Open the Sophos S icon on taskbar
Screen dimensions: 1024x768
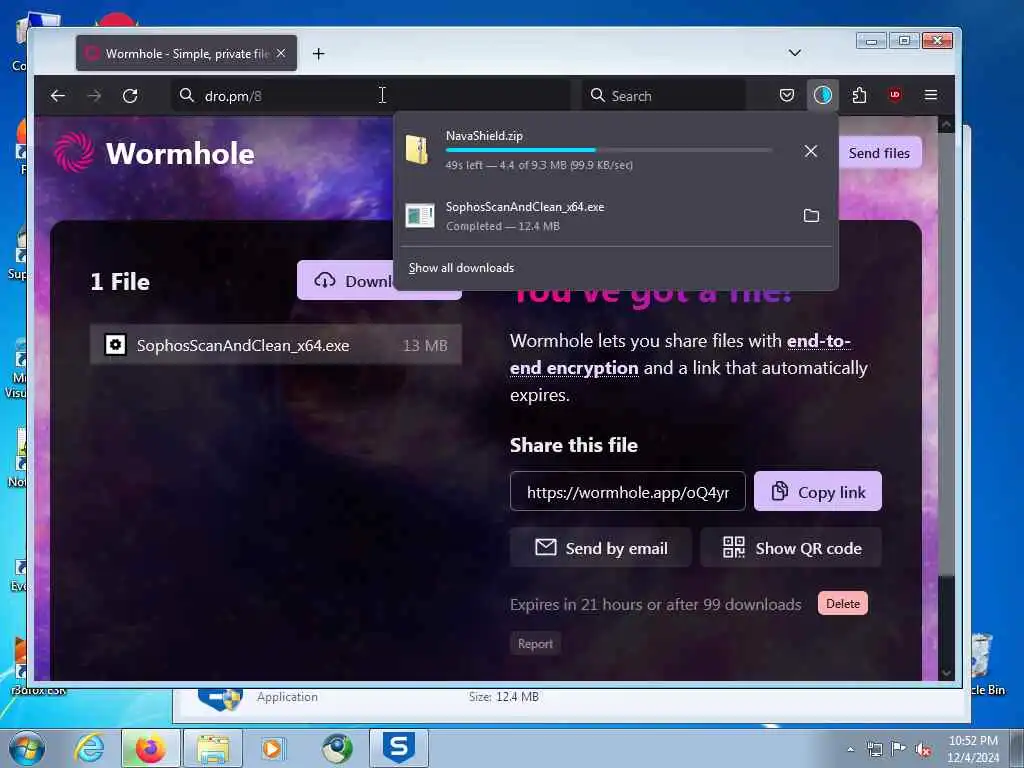pyautogui.click(x=399, y=748)
